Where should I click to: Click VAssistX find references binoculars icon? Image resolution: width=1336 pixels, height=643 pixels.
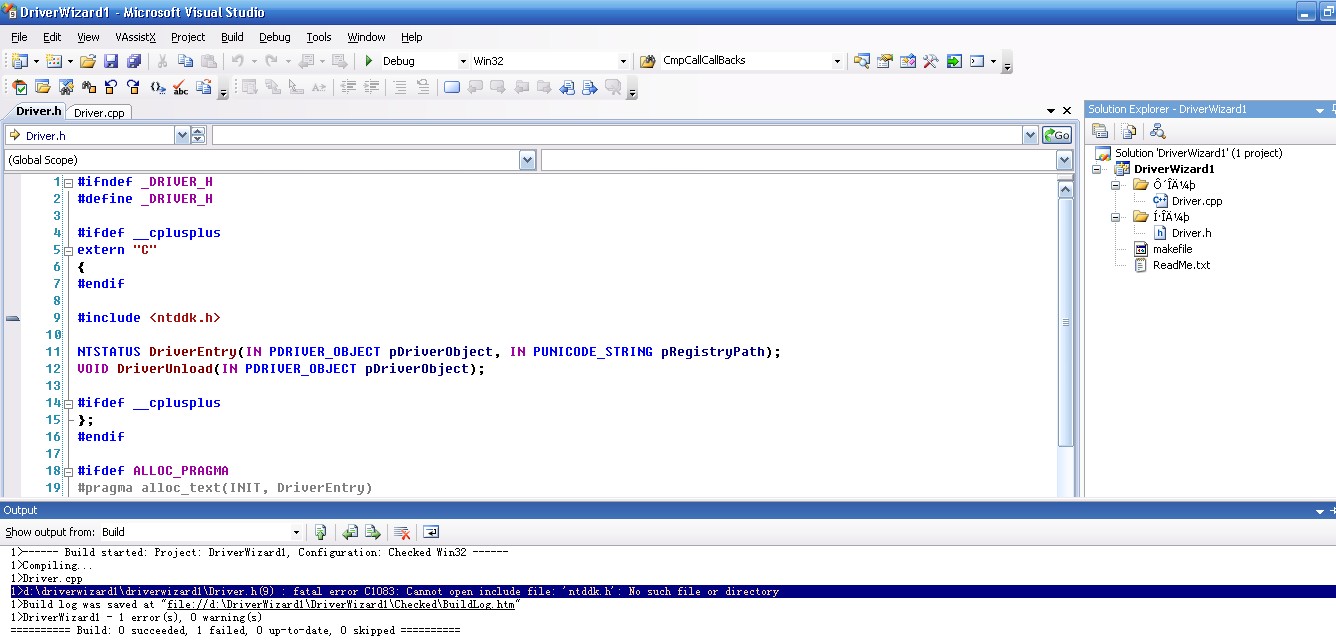click(89, 88)
